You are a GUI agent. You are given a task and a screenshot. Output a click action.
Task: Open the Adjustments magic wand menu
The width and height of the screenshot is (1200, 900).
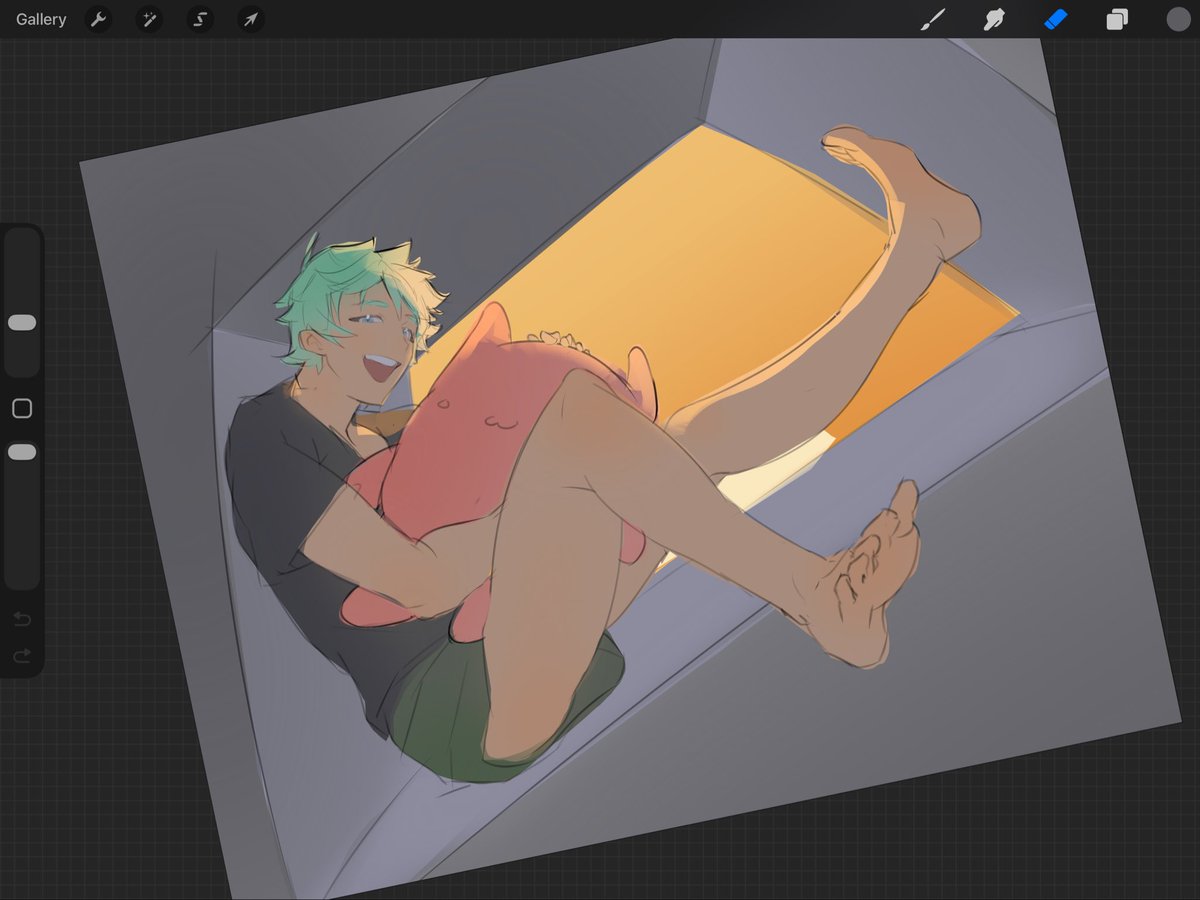pyautogui.click(x=149, y=19)
